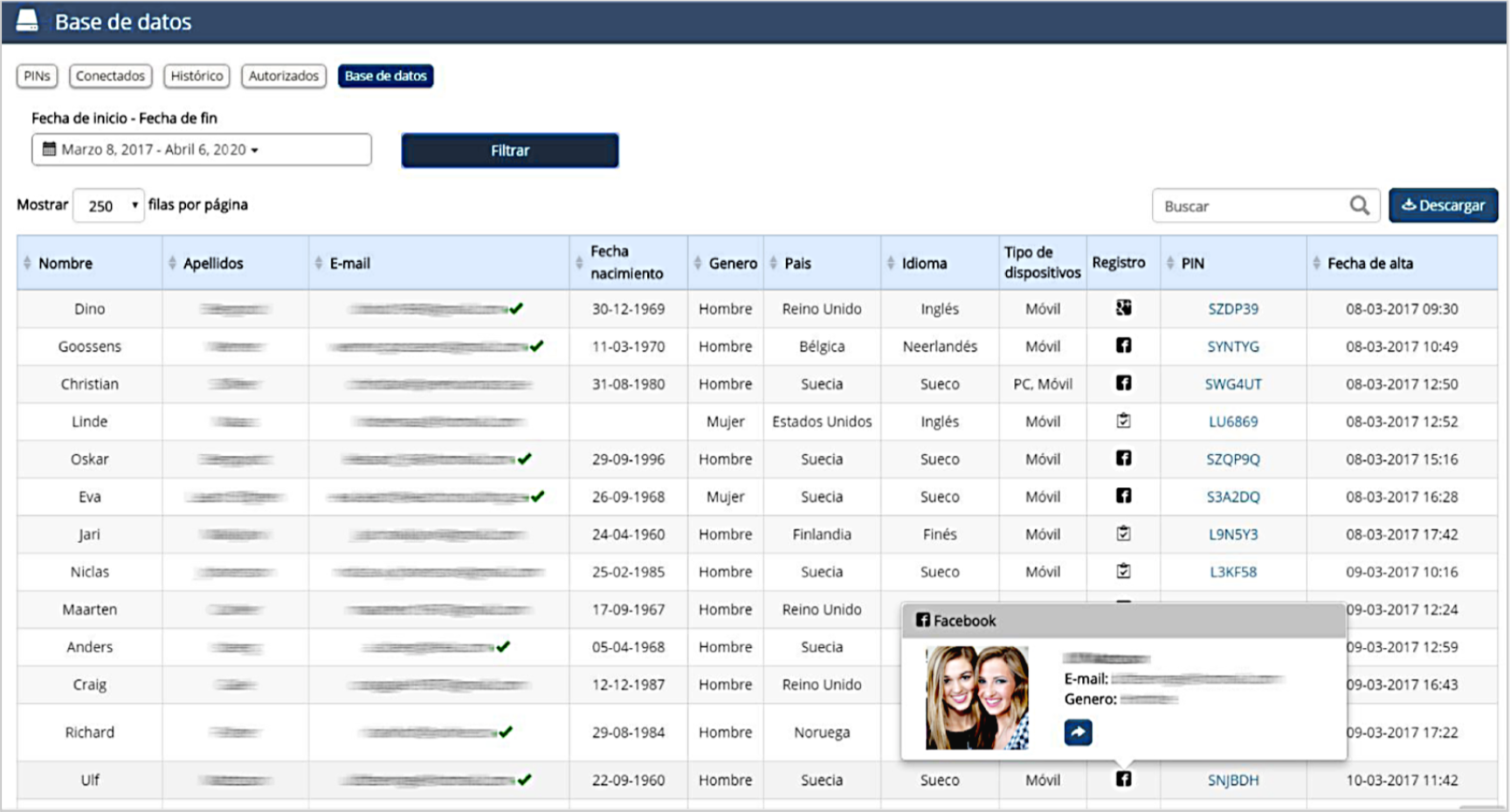Click registration icon in Dino row
The width and height of the screenshot is (1510, 812).
[x=1123, y=307]
